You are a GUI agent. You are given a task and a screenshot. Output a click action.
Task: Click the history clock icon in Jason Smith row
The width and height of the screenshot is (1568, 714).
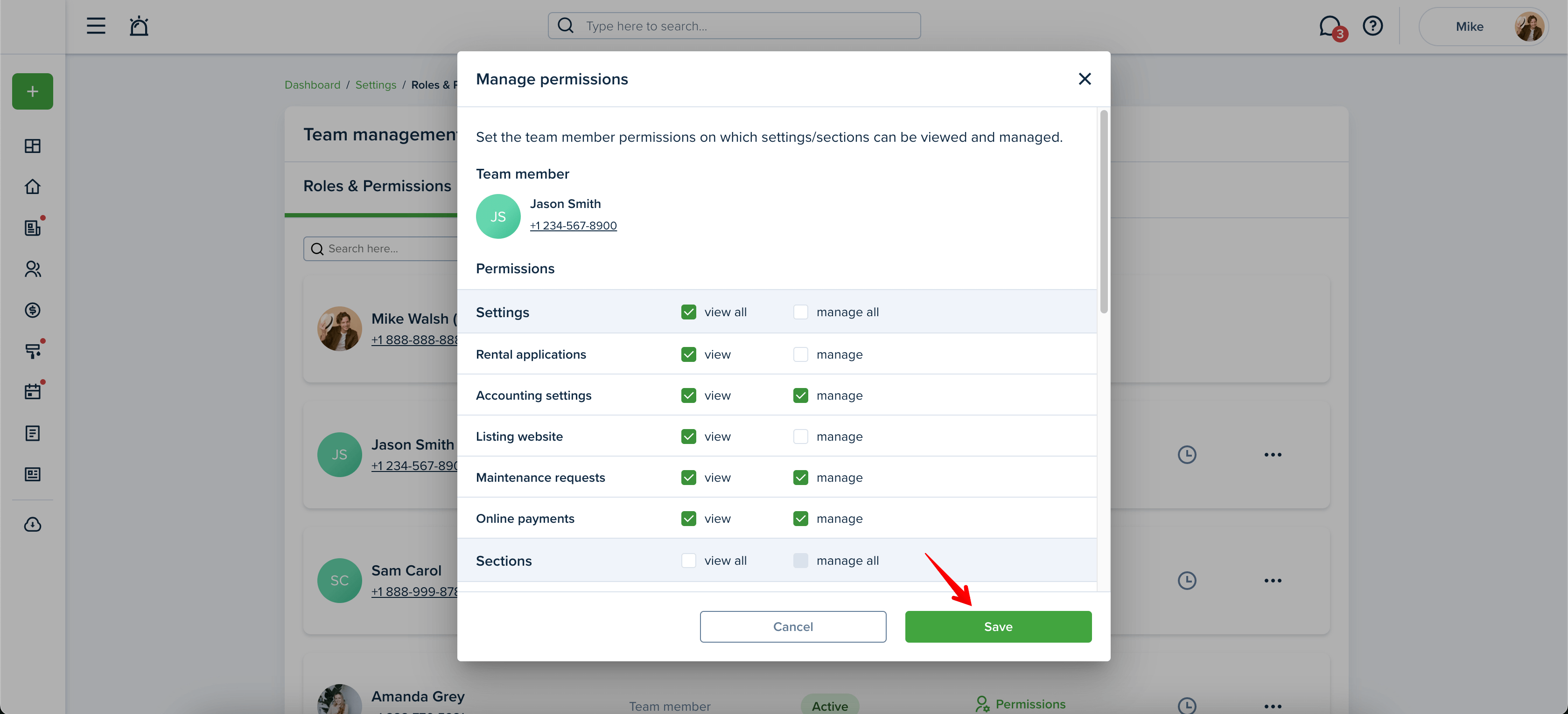coord(1187,454)
